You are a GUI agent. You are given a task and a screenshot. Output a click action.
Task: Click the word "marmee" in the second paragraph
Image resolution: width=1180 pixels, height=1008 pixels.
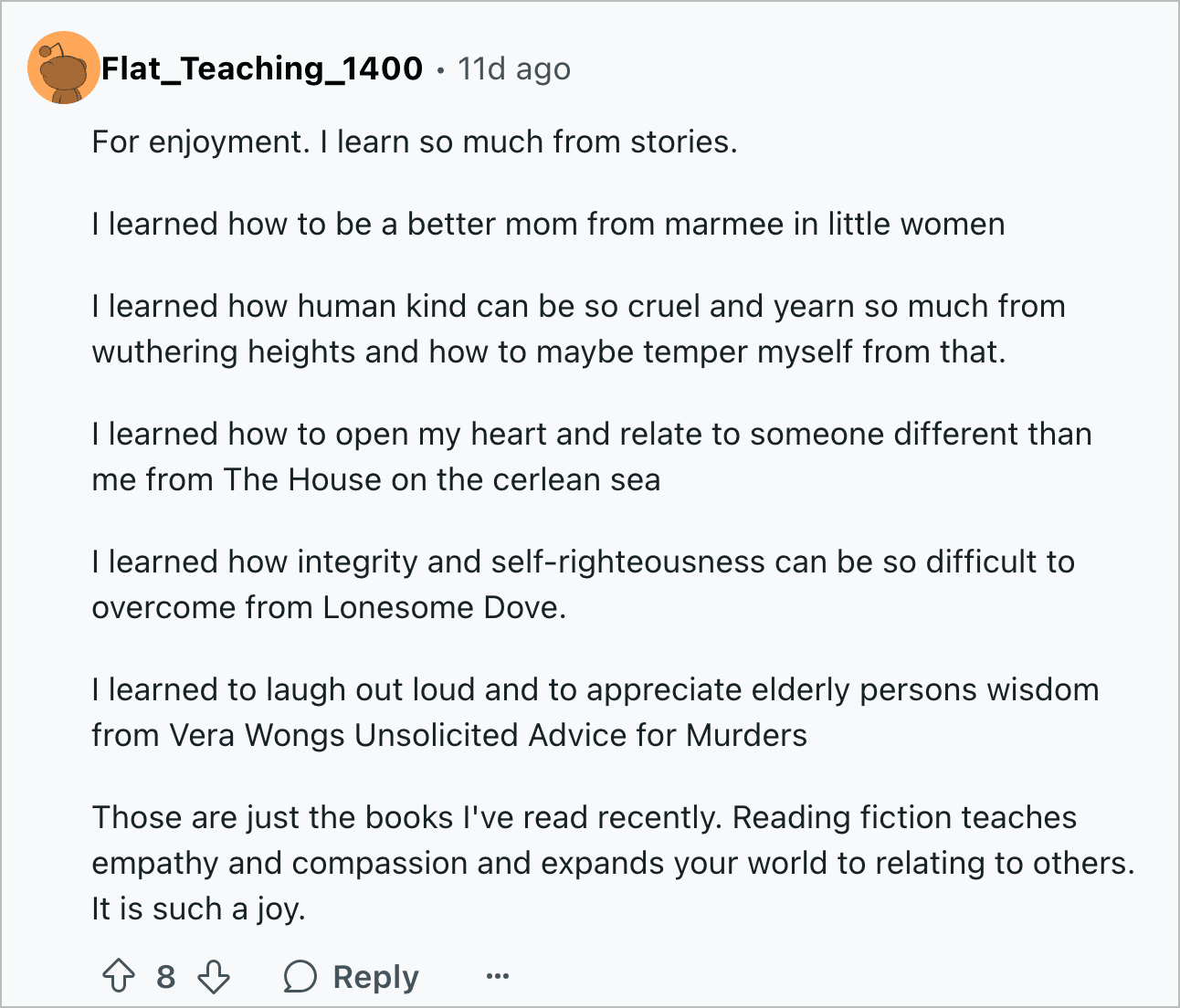724,224
